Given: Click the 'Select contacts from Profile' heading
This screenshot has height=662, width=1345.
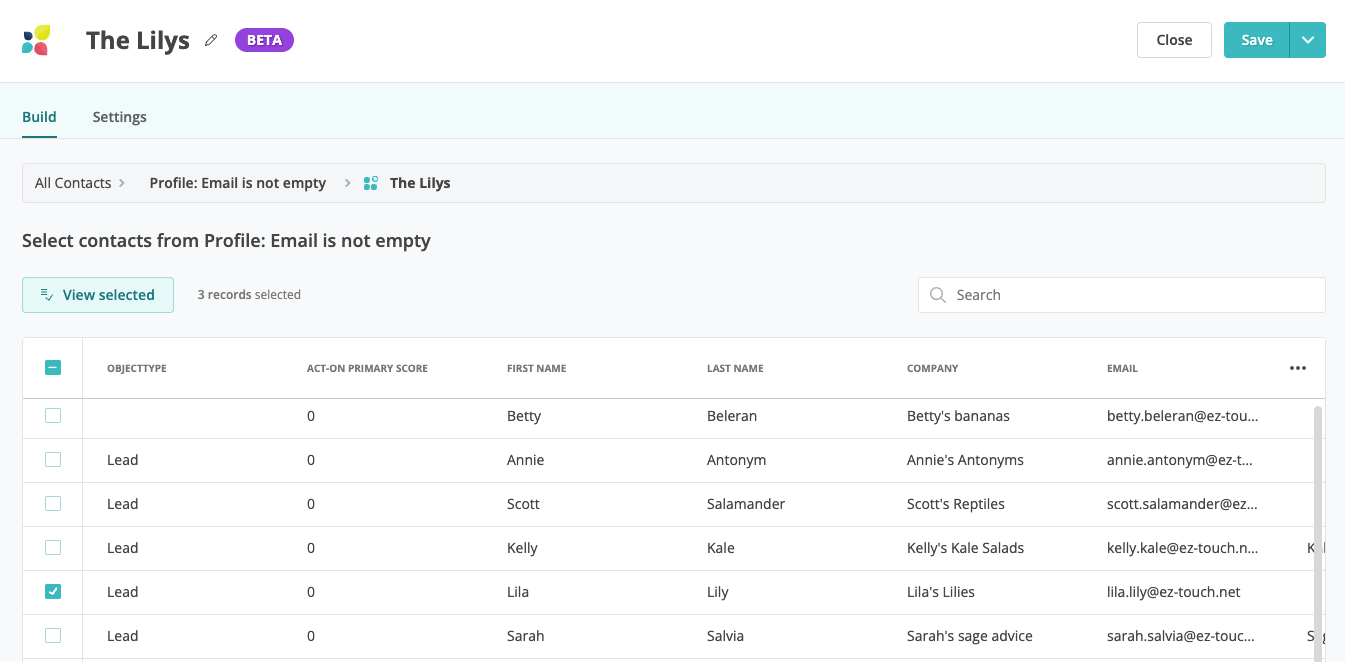Looking at the screenshot, I should (226, 240).
